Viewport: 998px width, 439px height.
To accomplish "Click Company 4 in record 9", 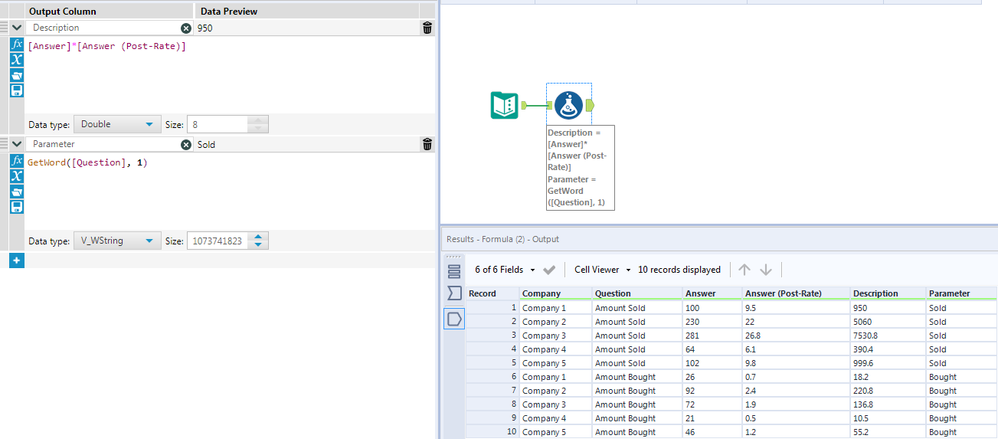I will (x=556, y=418).
